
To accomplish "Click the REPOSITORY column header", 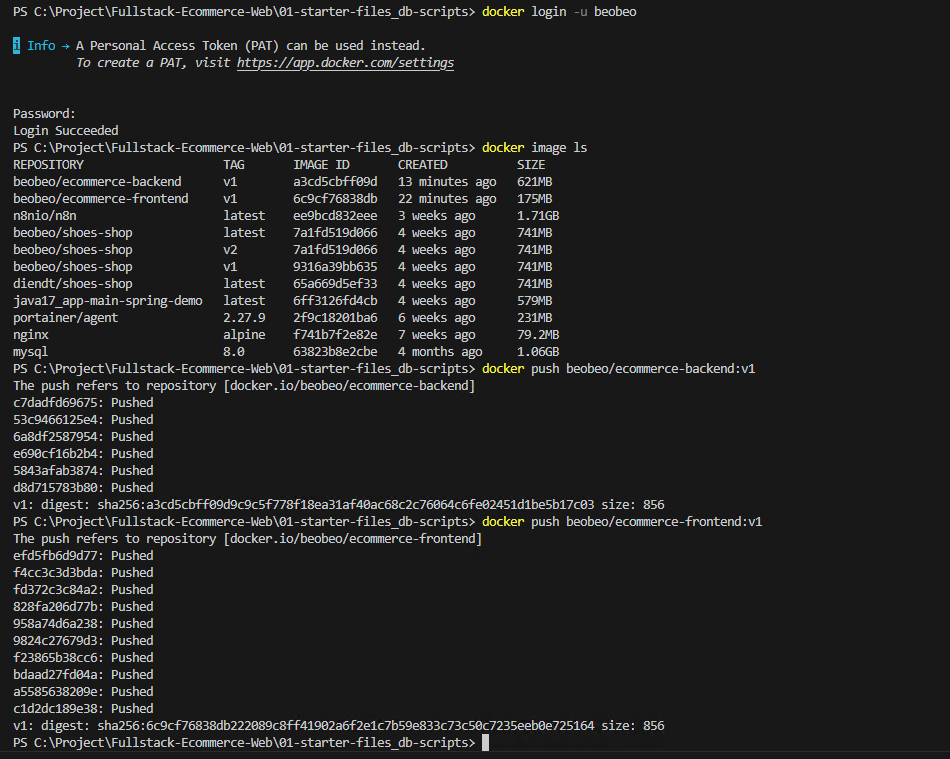I will (48, 165).
